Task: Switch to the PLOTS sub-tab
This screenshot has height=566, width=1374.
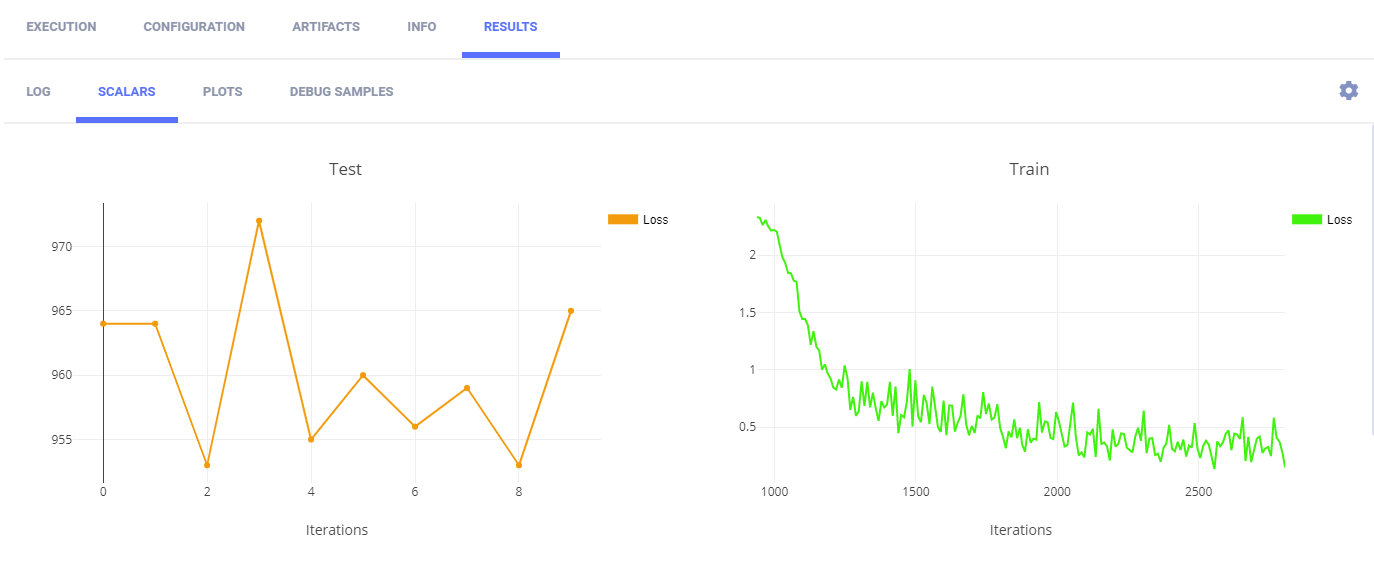Action: (x=222, y=91)
